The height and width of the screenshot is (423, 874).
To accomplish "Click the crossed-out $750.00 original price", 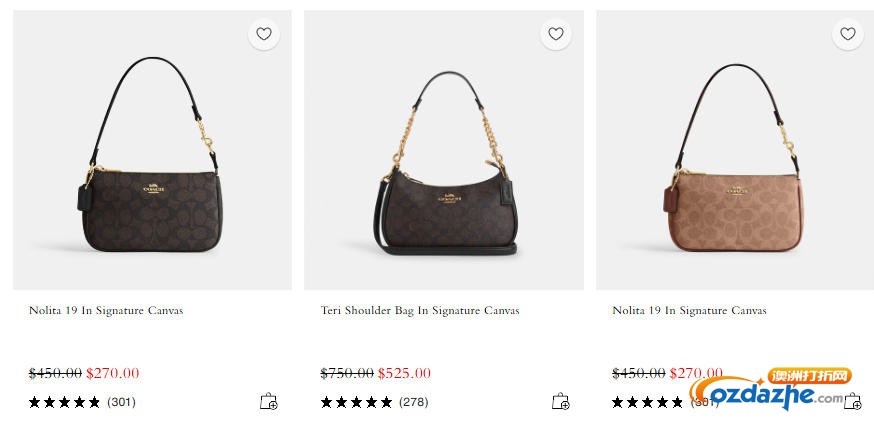I will (347, 373).
